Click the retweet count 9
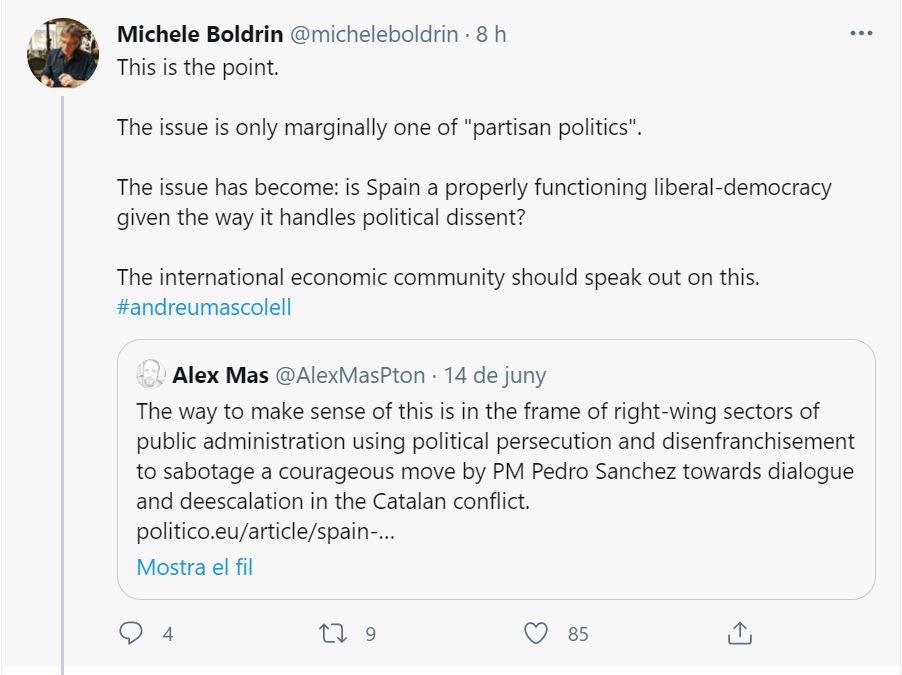Viewport: 902px width, 675px height. coord(370,634)
